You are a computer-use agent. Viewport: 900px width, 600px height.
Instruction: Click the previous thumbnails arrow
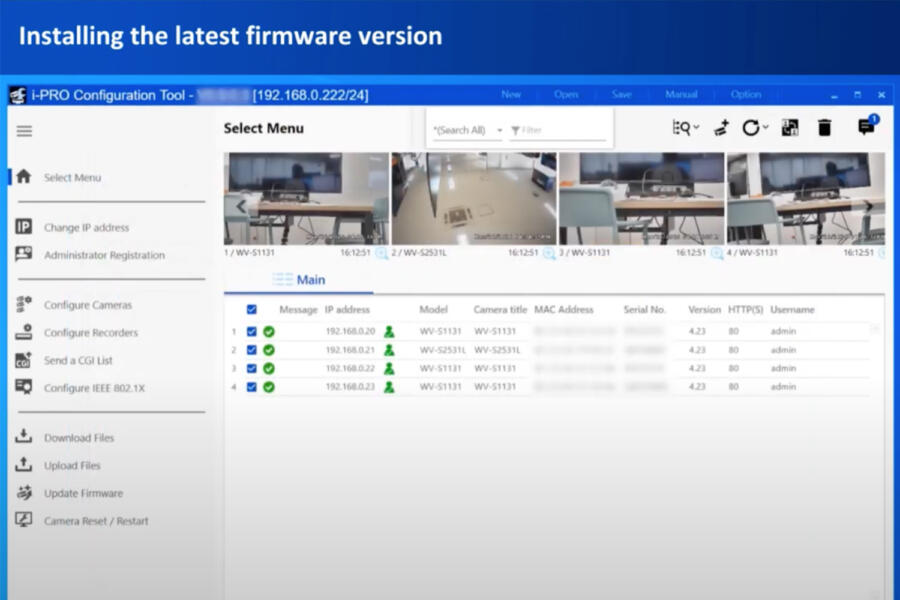pyautogui.click(x=240, y=206)
